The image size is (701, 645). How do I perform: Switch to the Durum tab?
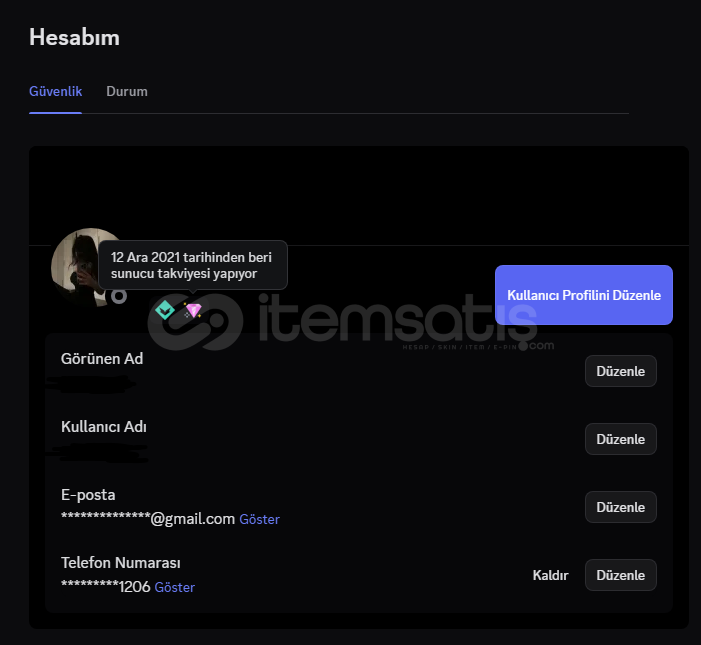[x=127, y=91]
